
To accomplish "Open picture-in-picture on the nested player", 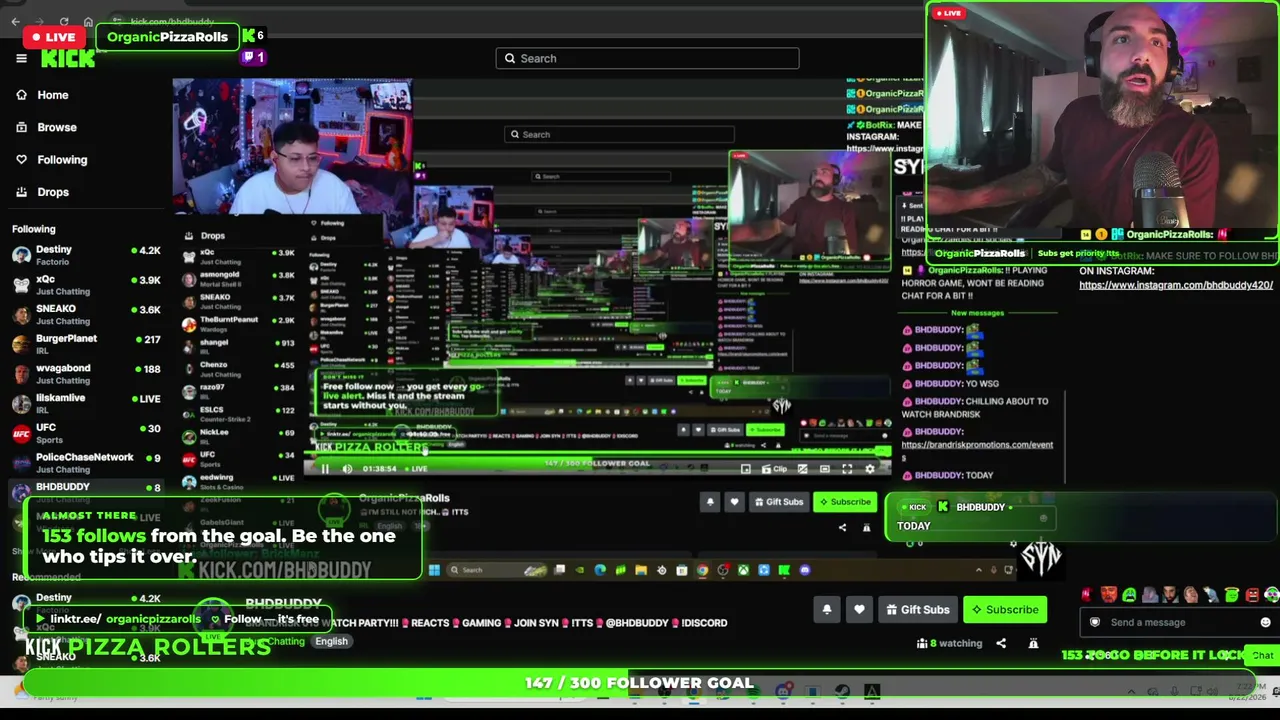I will point(745,469).
